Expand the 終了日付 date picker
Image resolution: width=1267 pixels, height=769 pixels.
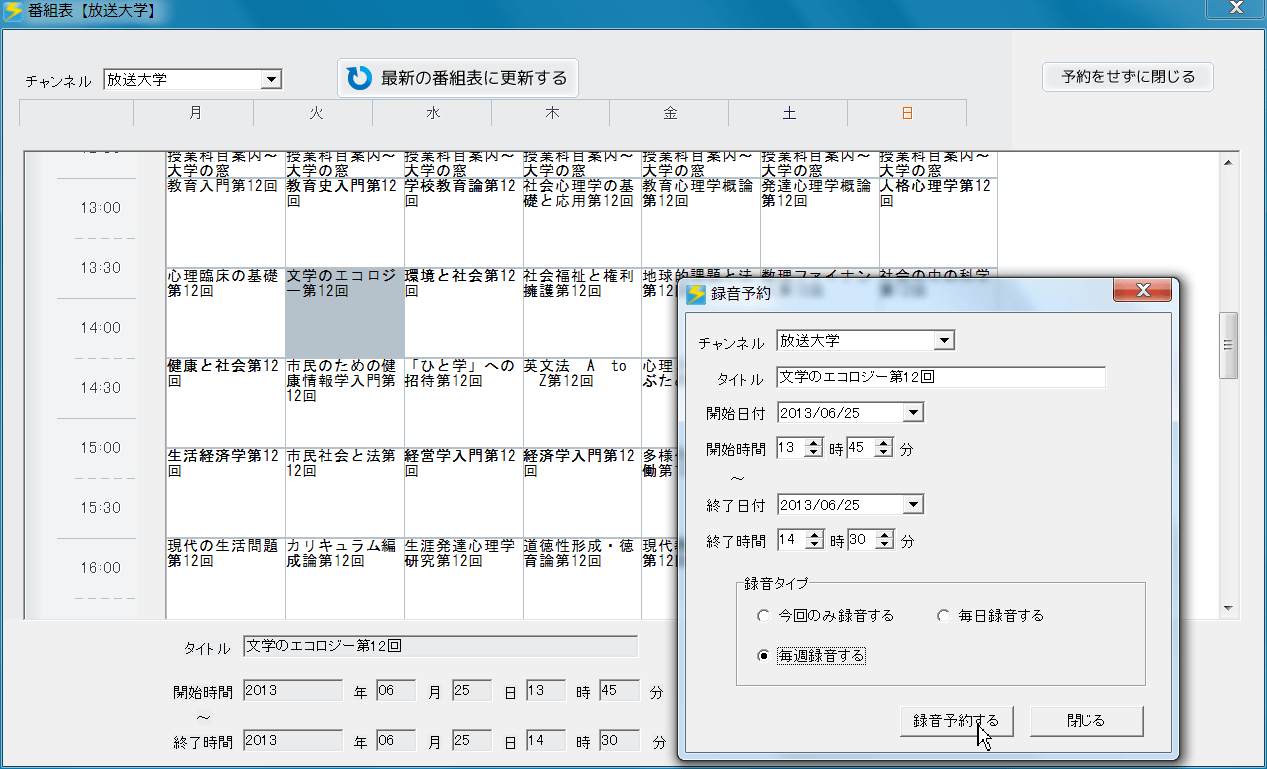pyautogui.click(x=912, y=505)
